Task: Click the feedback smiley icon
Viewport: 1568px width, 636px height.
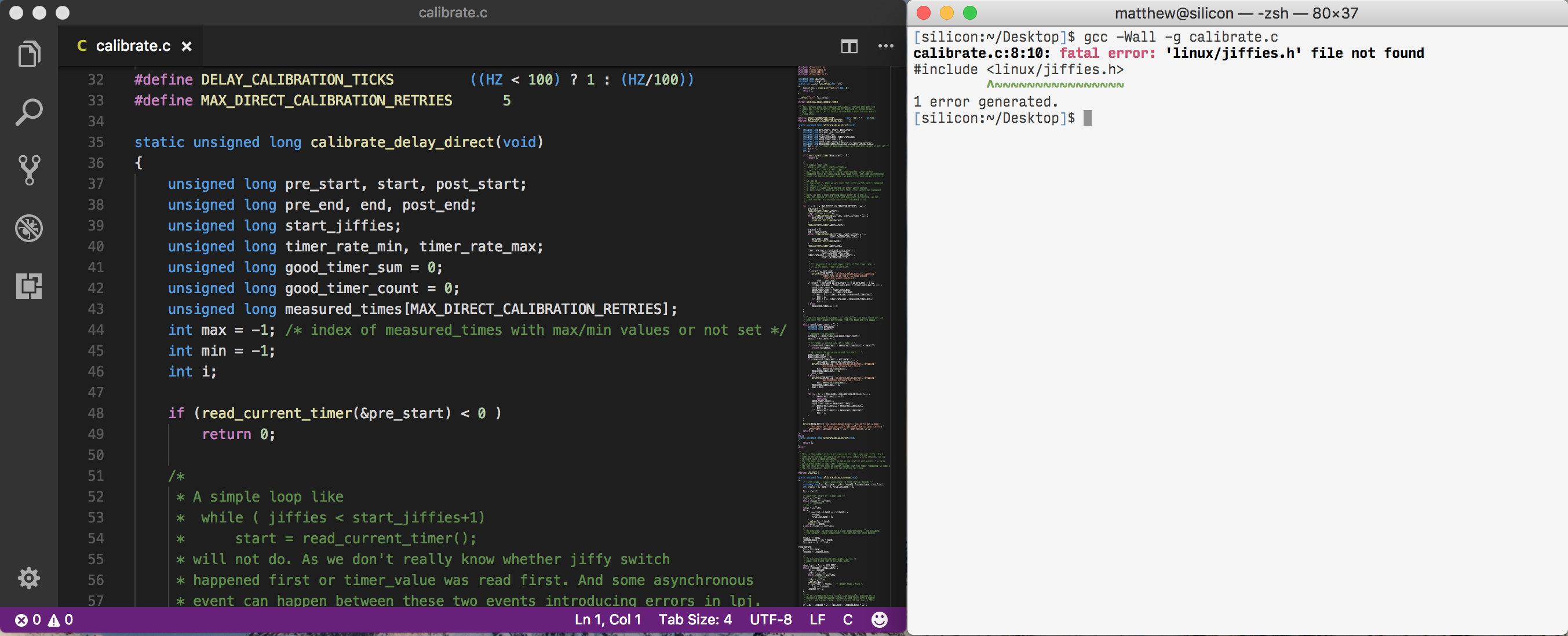Action: tap(879, 620)
